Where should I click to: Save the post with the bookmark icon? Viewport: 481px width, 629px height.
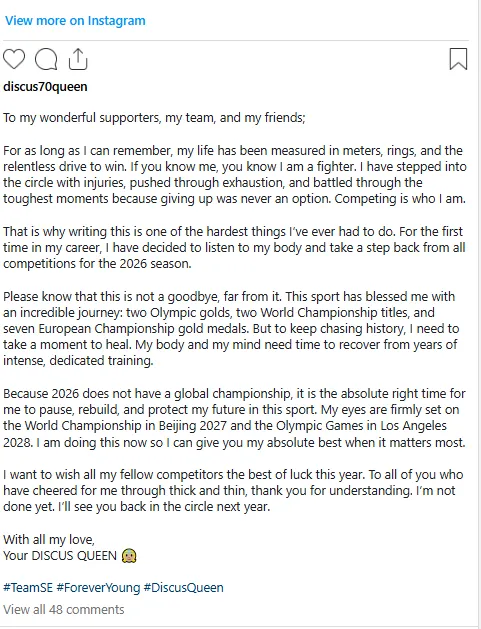click(x=458, y=59)
